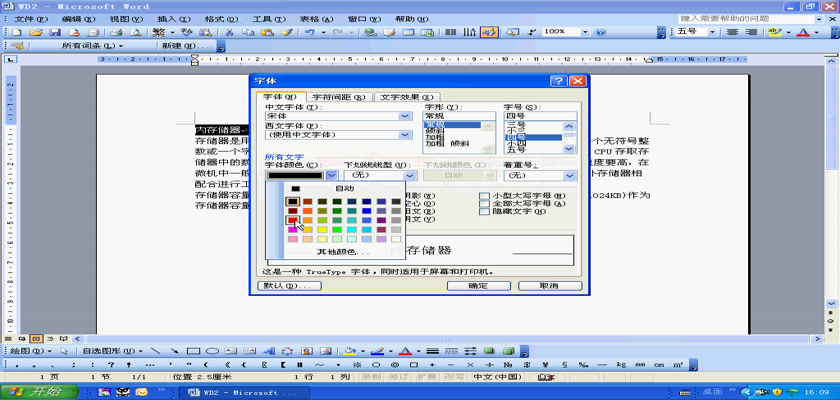Click the Insert WordArt icon
The width and height of the screenshot is (840, 400).
coord(269,351)
